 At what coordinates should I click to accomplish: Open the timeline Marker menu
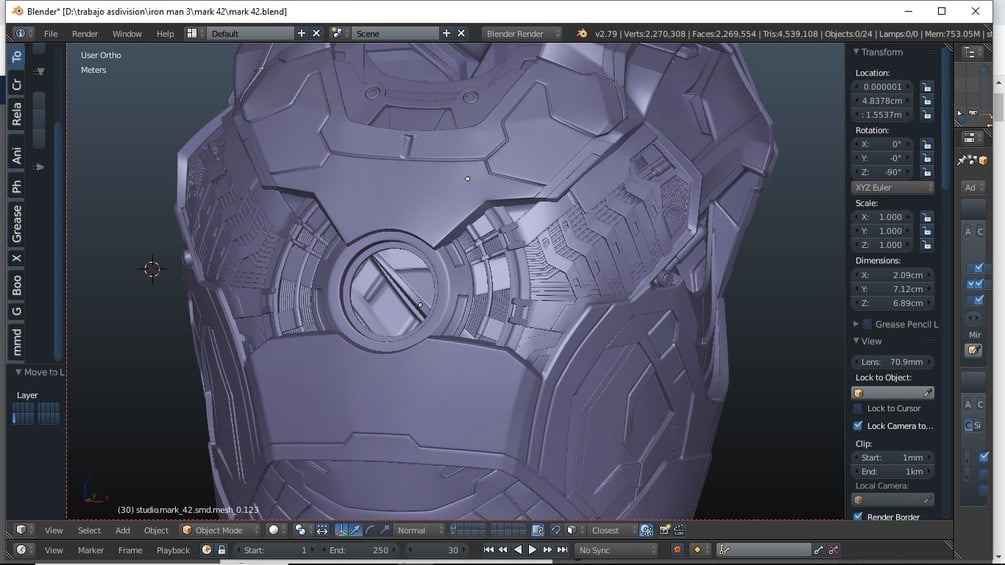click(x=90, y=550)
